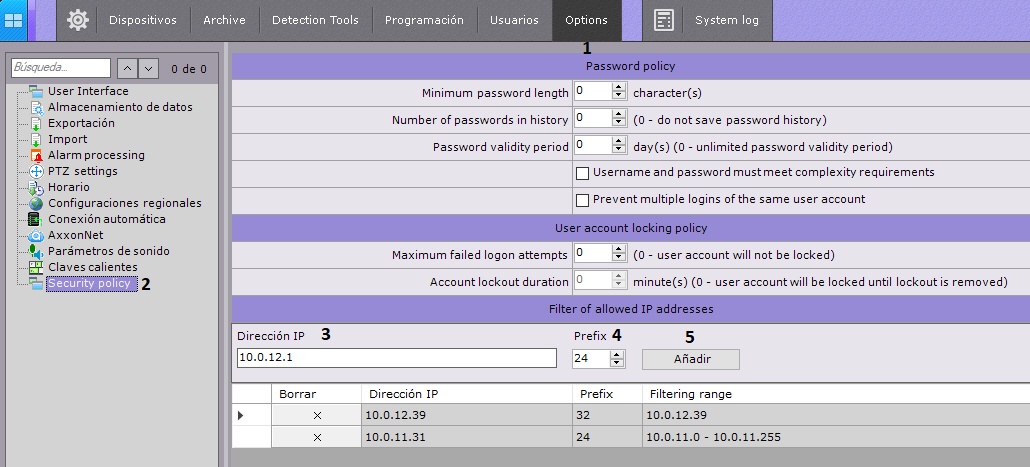Check Prevent multiple logins of same account
This screenshot has height=467, width=1030.
[583, 200]
